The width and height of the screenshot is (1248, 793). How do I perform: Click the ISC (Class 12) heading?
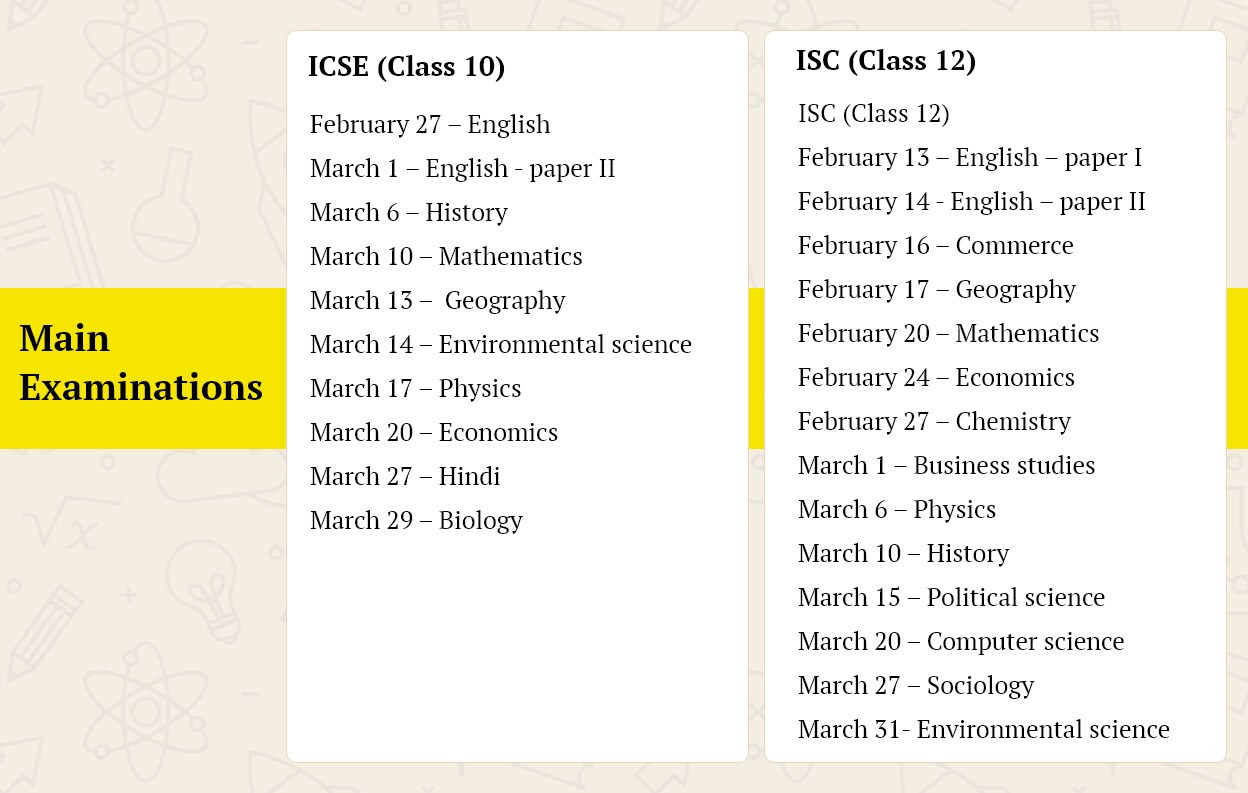pos(886,61)
